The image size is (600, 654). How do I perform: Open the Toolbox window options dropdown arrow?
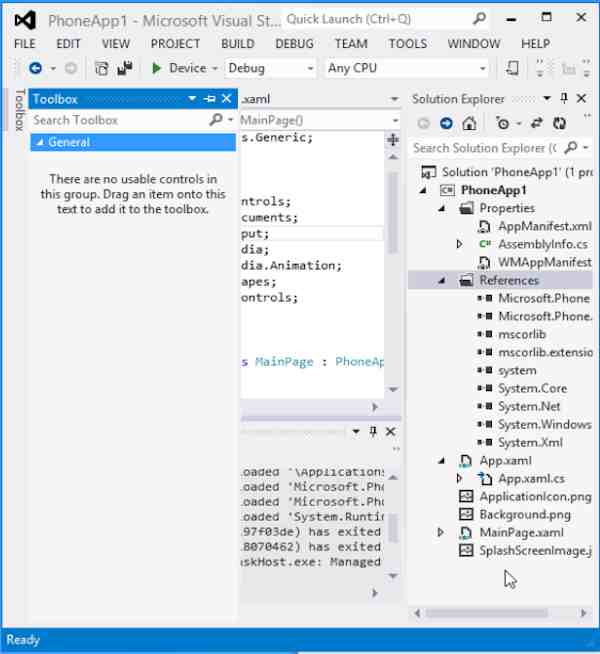pyautogui.click(x=192, y=98)
